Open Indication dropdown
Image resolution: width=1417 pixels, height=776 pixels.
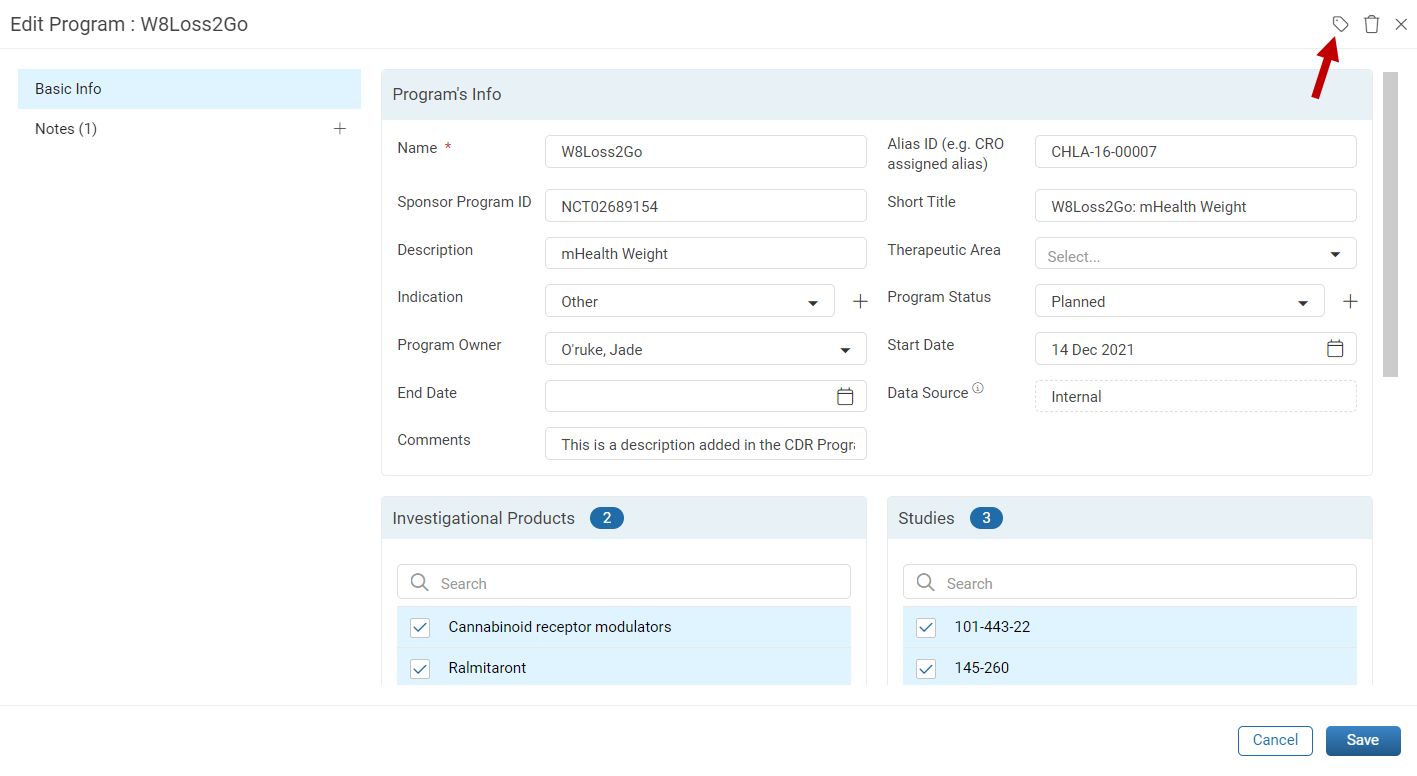tap(689, 301)
